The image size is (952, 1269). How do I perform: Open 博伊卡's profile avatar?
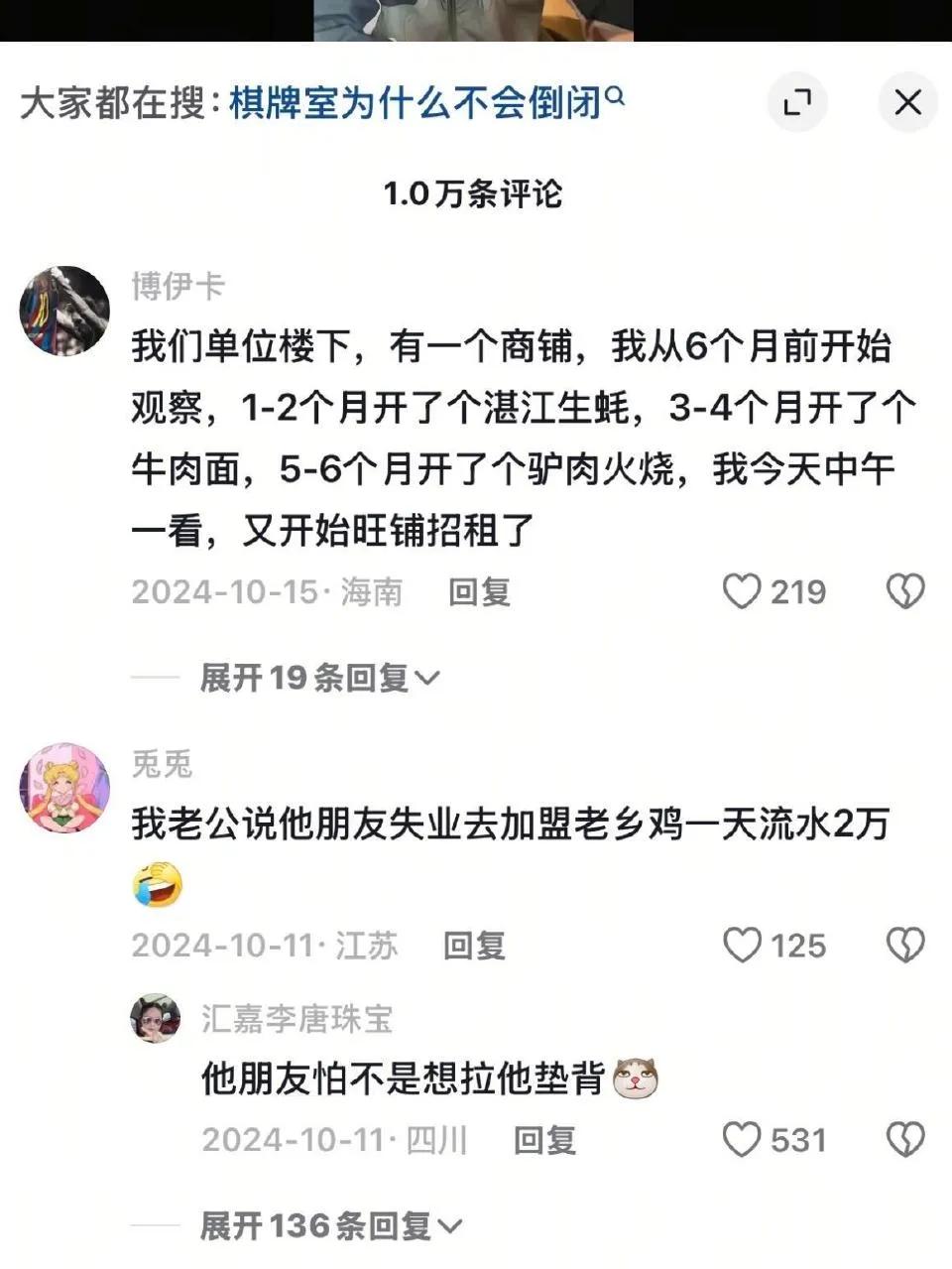click(64, 311)
